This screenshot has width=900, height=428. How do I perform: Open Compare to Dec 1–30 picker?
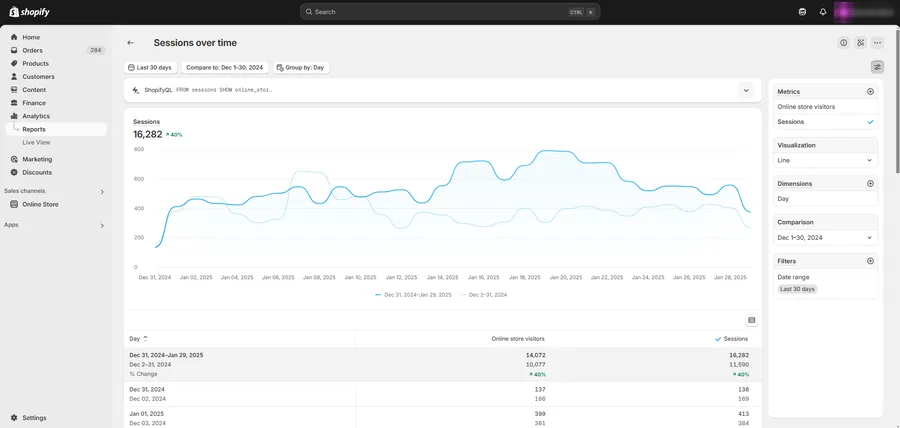pyautogui.click(x=224, y=68)
